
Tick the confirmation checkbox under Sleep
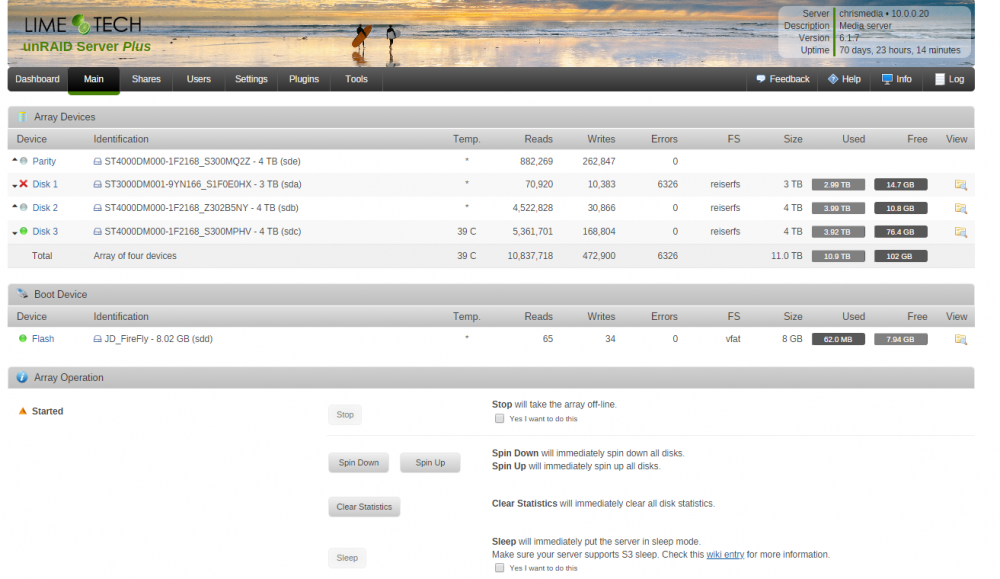tap(499, 568)
